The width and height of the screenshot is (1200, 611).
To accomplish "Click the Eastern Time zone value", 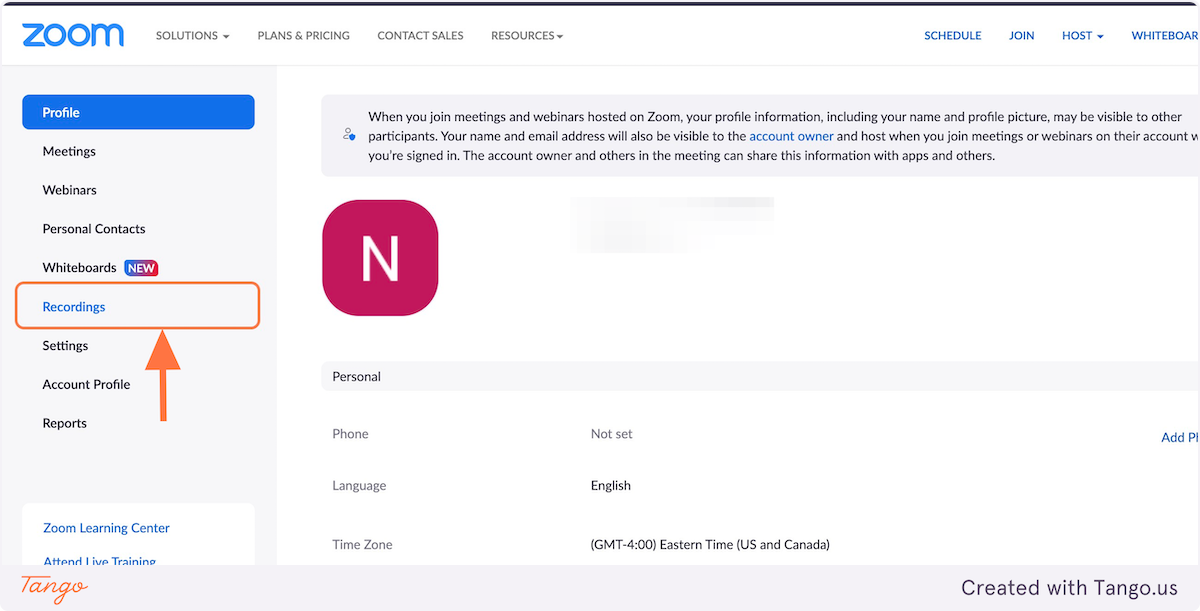I will [x=710, y=545].
